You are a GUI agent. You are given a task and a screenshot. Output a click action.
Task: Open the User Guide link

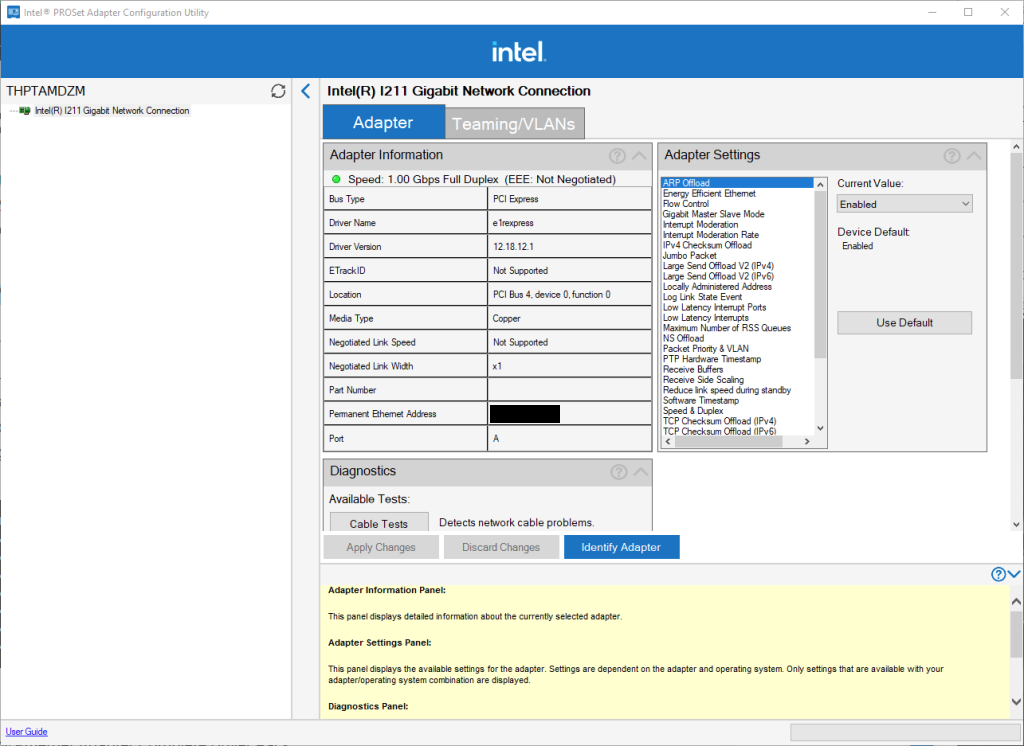point(27,732)
